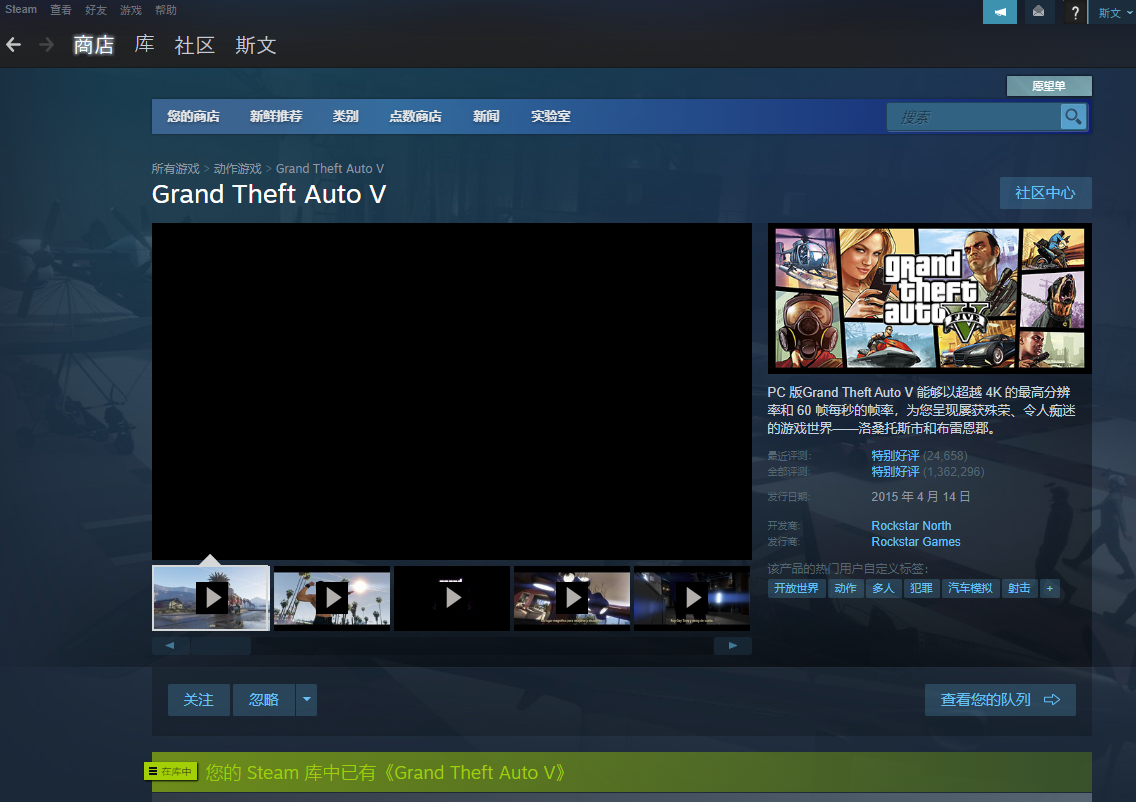Image resolution: width=1136 pixels, height=802 pixels.
Task: Open 您的商店 in store nav
Action: 193,117
